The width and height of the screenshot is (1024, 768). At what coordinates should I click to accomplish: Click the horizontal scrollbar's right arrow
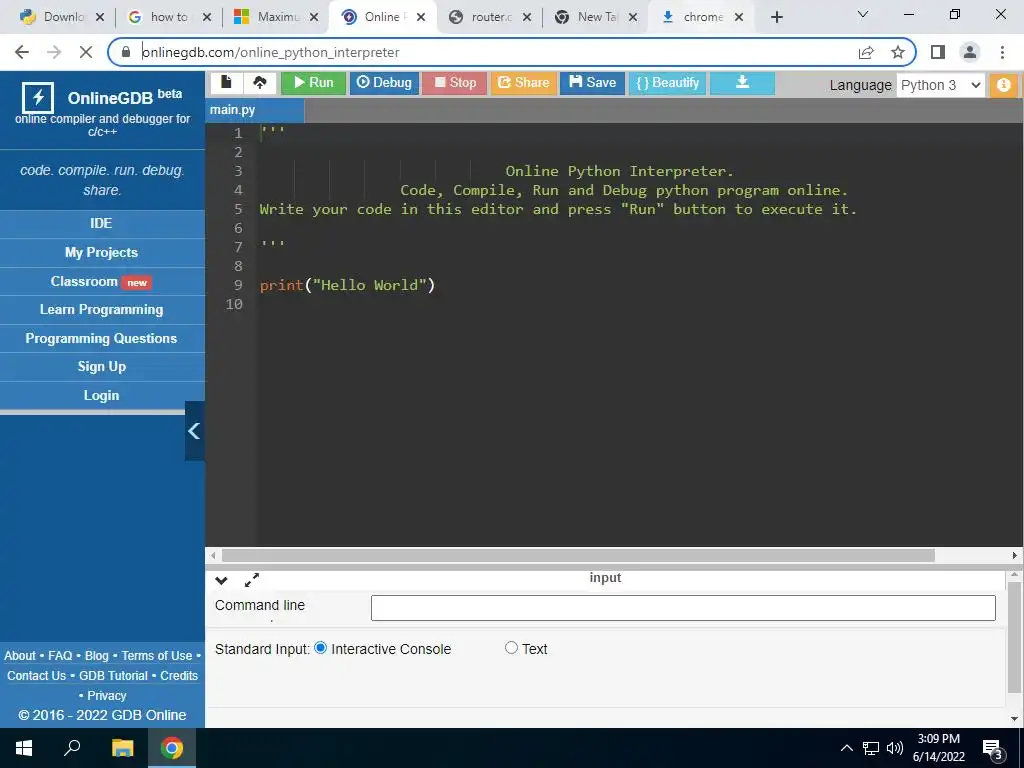(x=1015, y=556)
